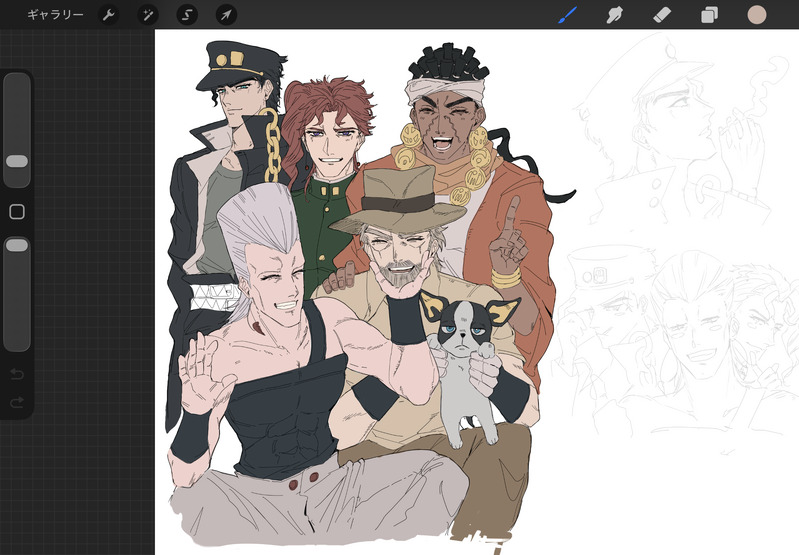Open the active color swatch
799x555 pixels.
tap(757, 15)
